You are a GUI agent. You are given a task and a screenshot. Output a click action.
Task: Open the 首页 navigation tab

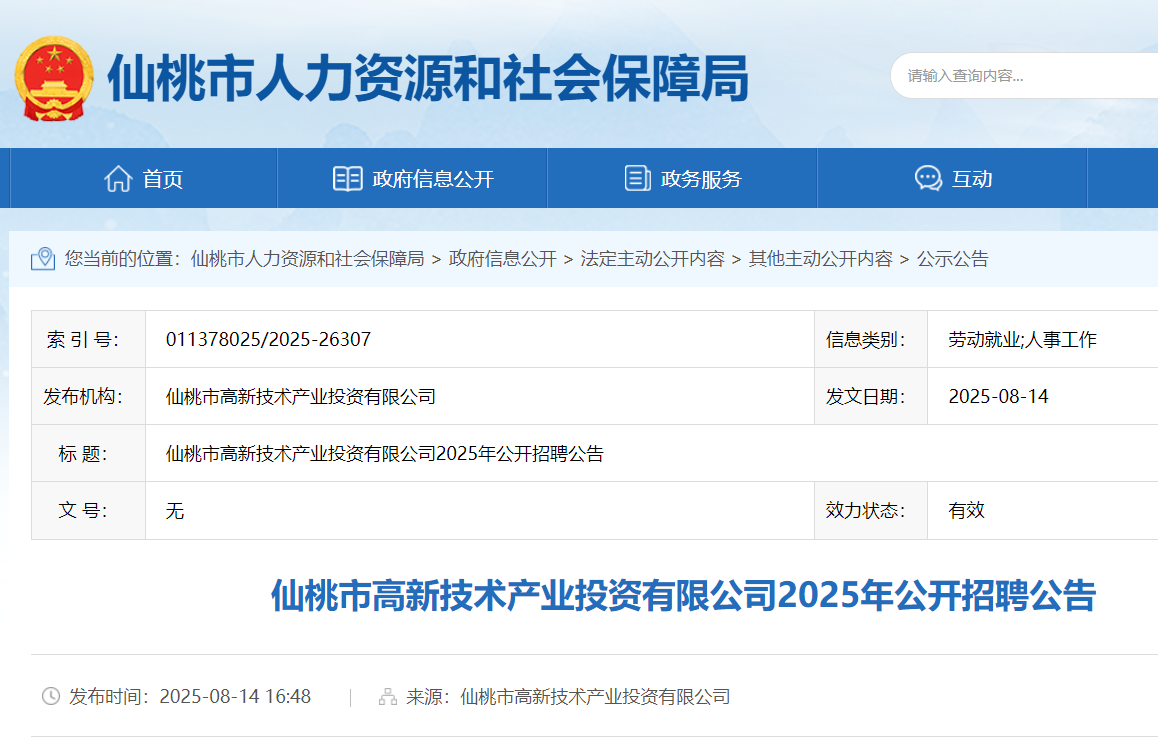[x=143, y=178]
